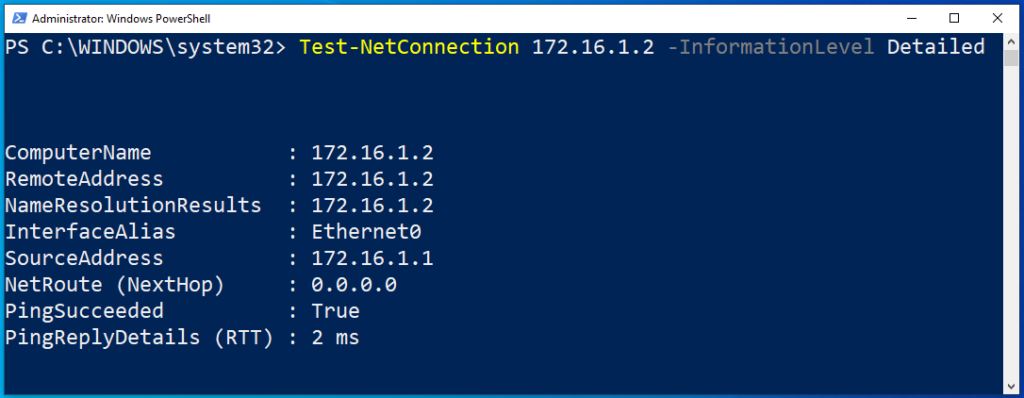Screen dimensions: 1024x398
Task: Click the 'Administrator: Windows PowerShell' title text
Action: [x=121, y=19]
